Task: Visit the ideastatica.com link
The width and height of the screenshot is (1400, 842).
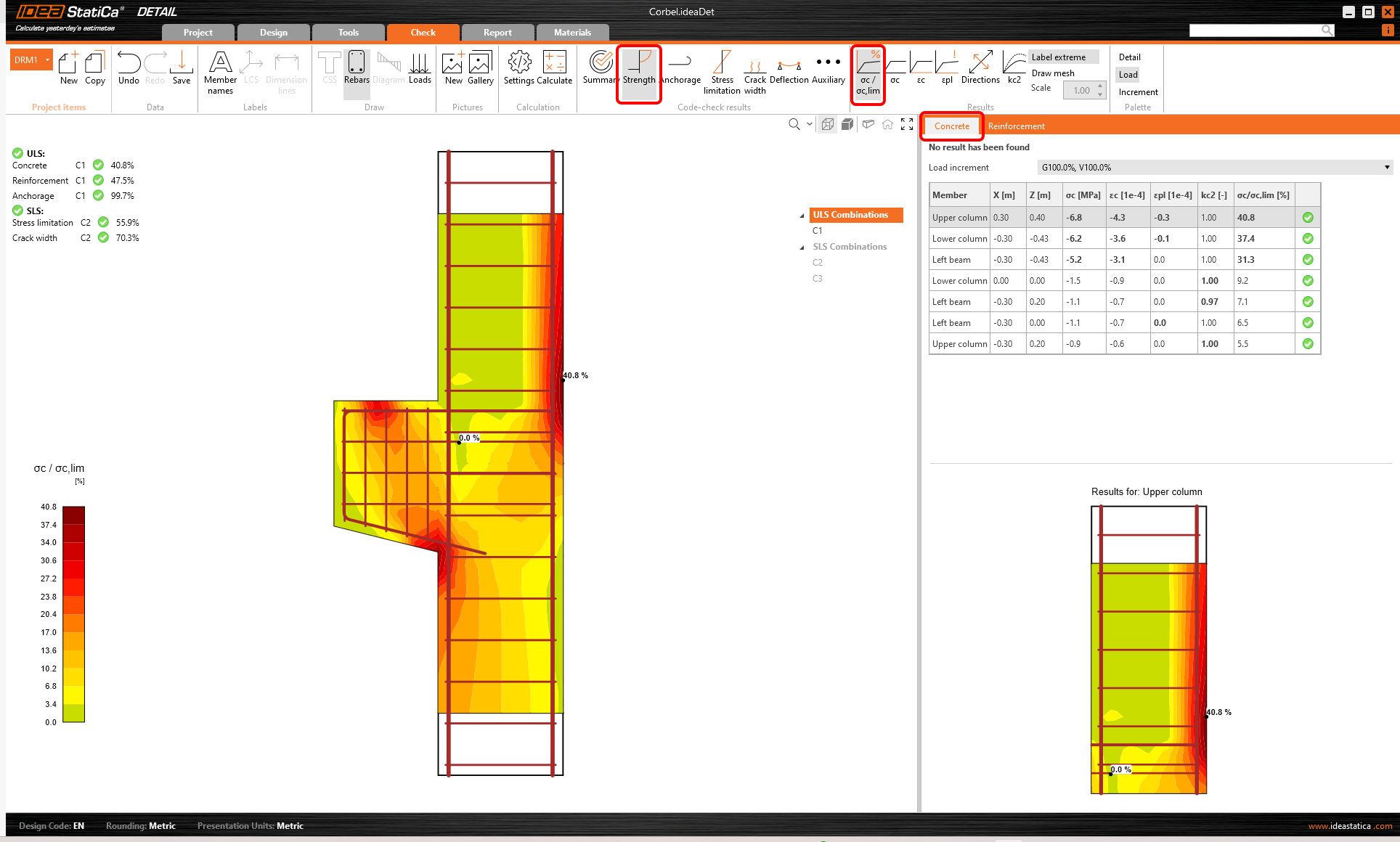Action: [x=1348, y=825]
